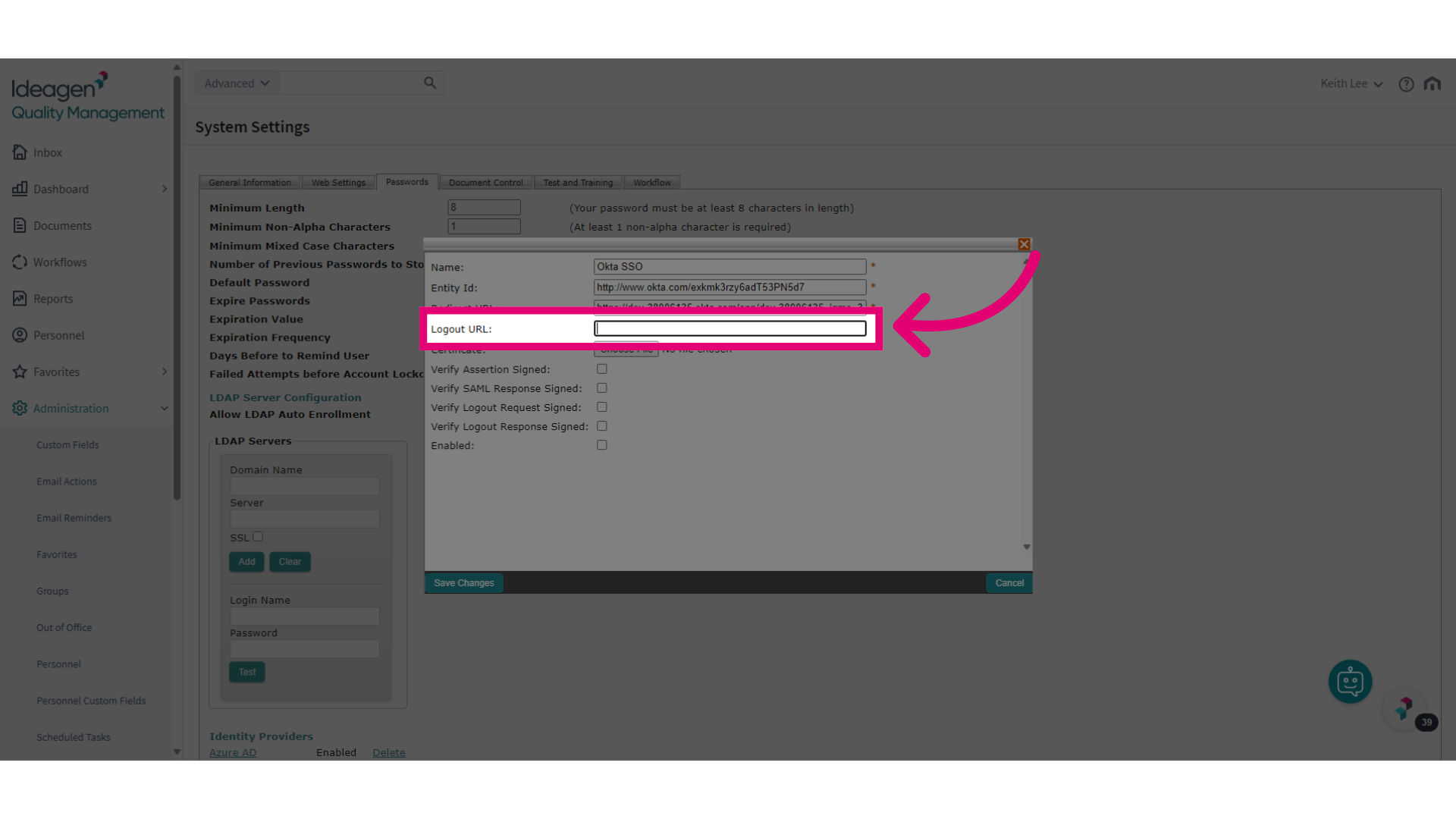The image size is (1456, 819).
Task: Switch to Web Settings tab
Action: point(338,183)
